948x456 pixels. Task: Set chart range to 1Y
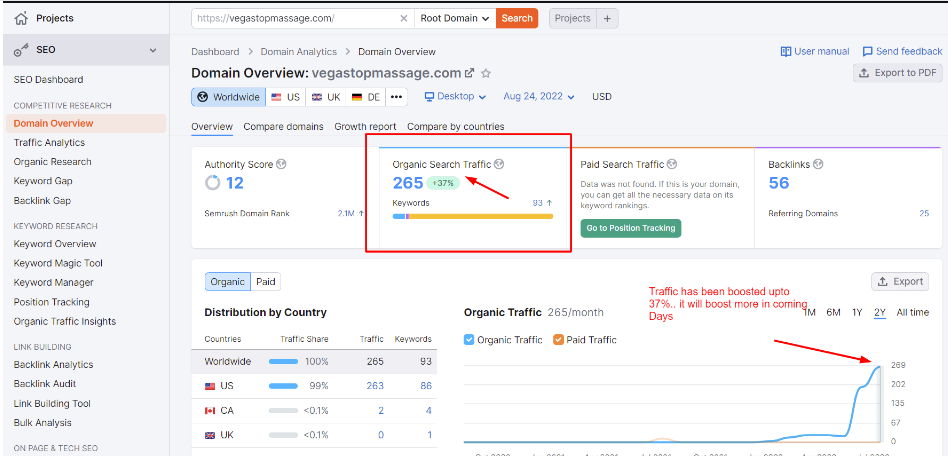pyautogui.click(x=857, y=313)
